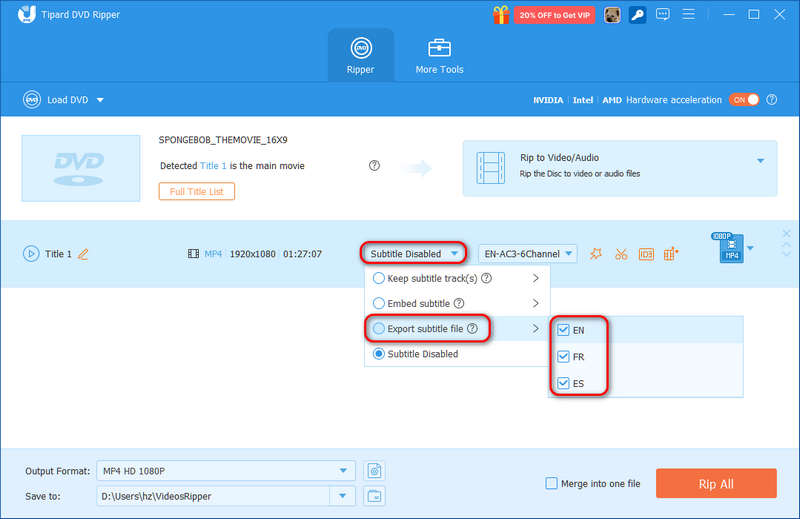Open the hamburger menu
The image size is (800, 519).
(688, 14)
